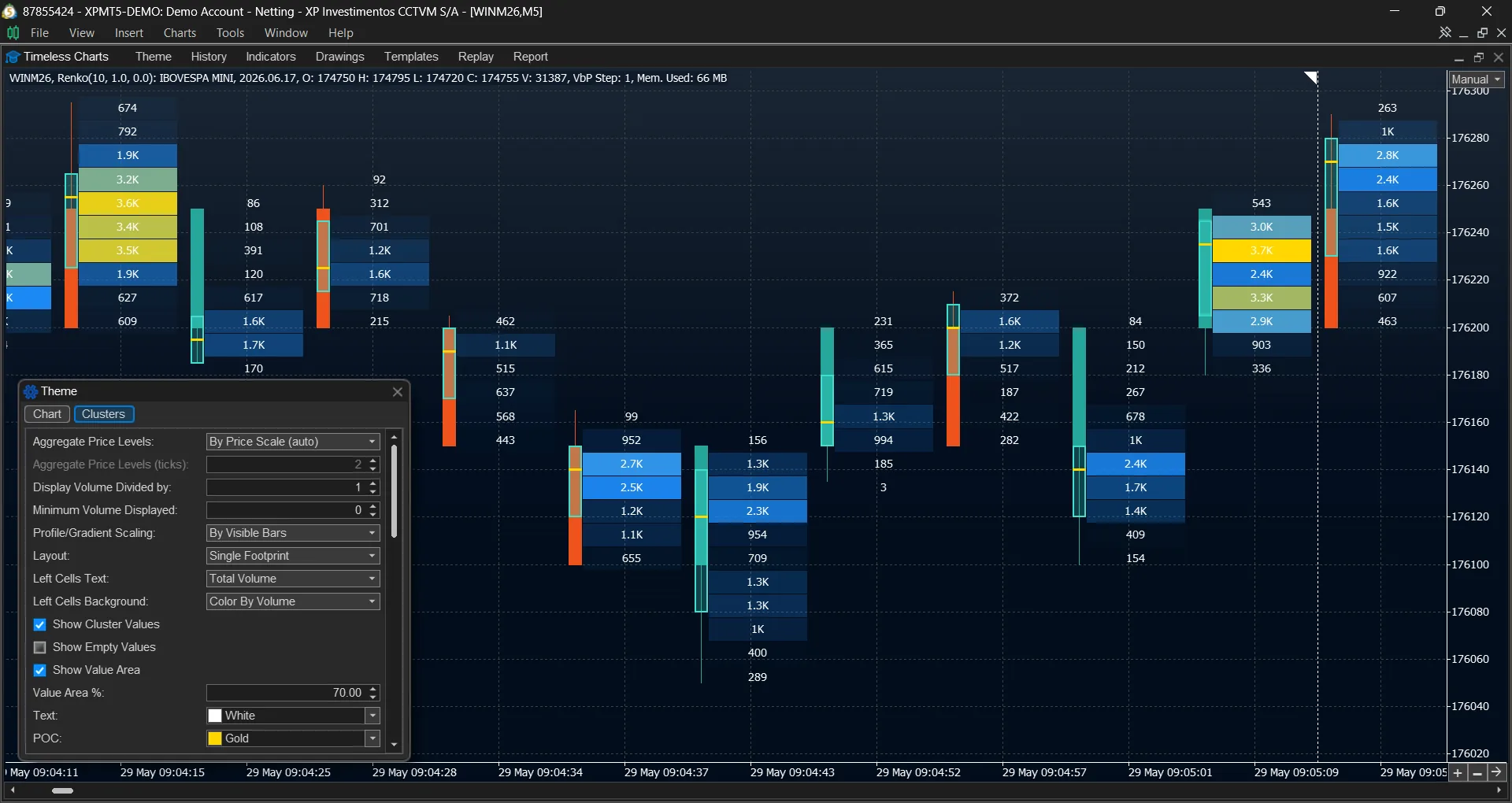1512x803 pixels.
Task: Click the Theme panel scroll-up arrow
Action: pos(395,437)
